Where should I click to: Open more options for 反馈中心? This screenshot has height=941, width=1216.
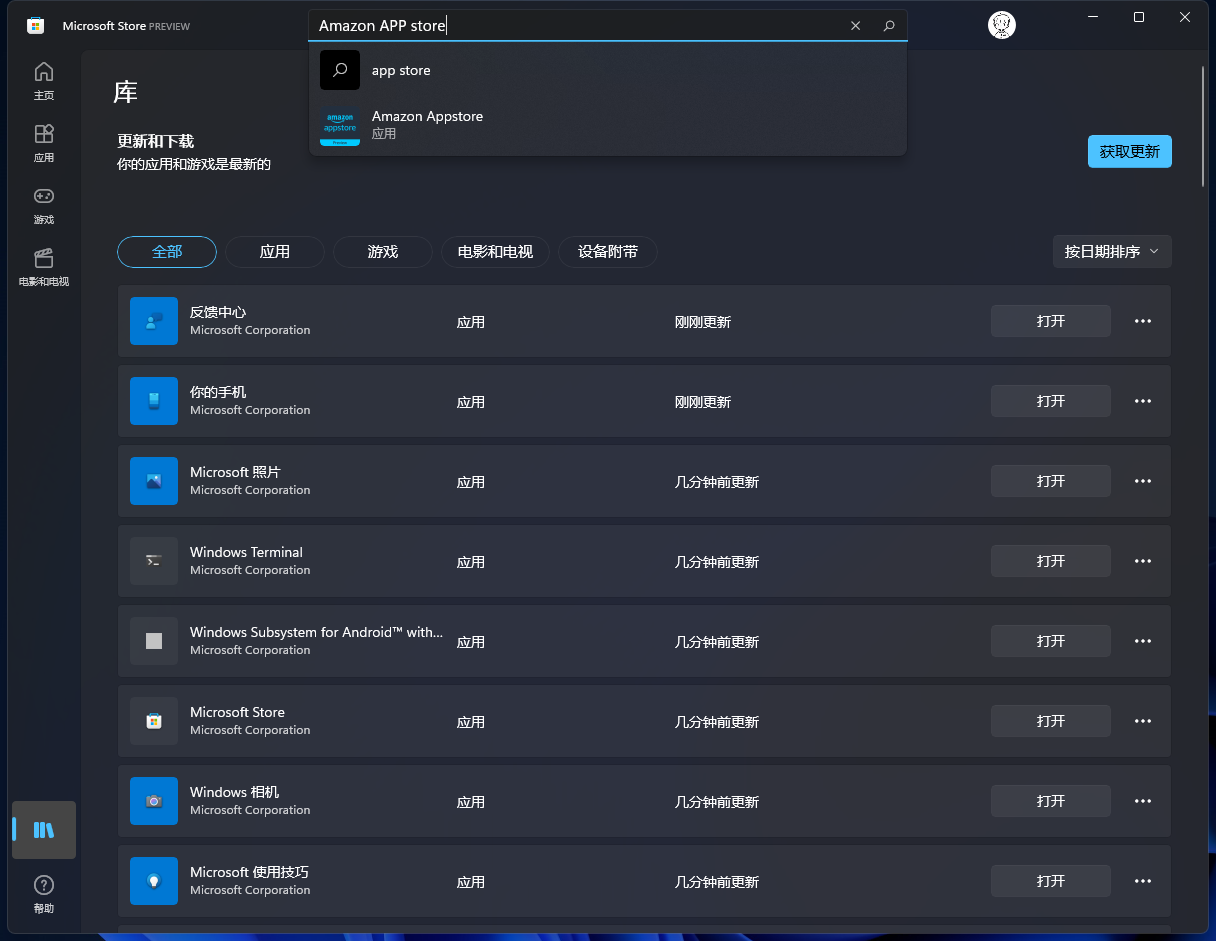point(1143,321)
